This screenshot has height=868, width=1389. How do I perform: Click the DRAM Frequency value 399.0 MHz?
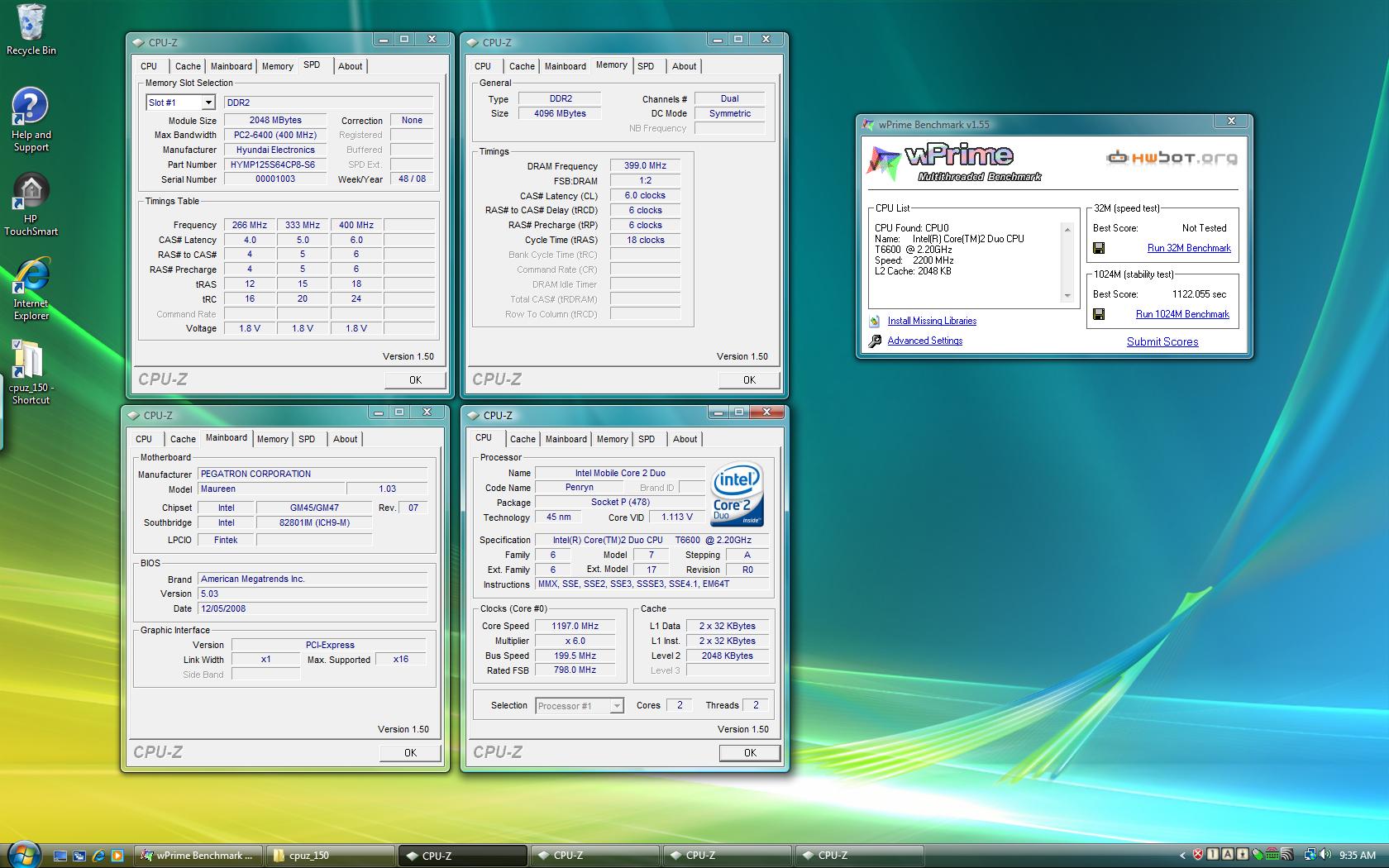click(x=646, y=165)
